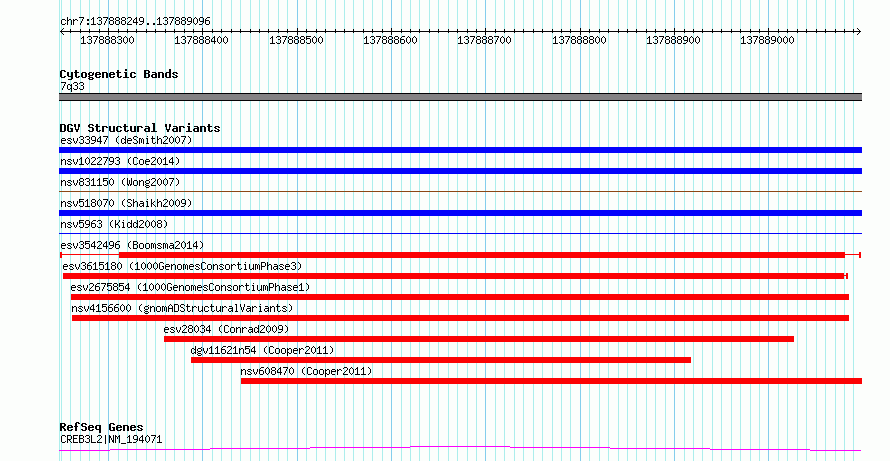This screenshot has height=461, width=890.
Task: Open the esv3542496 (Boomsma2014) label
Action: (x=132, y=245)
